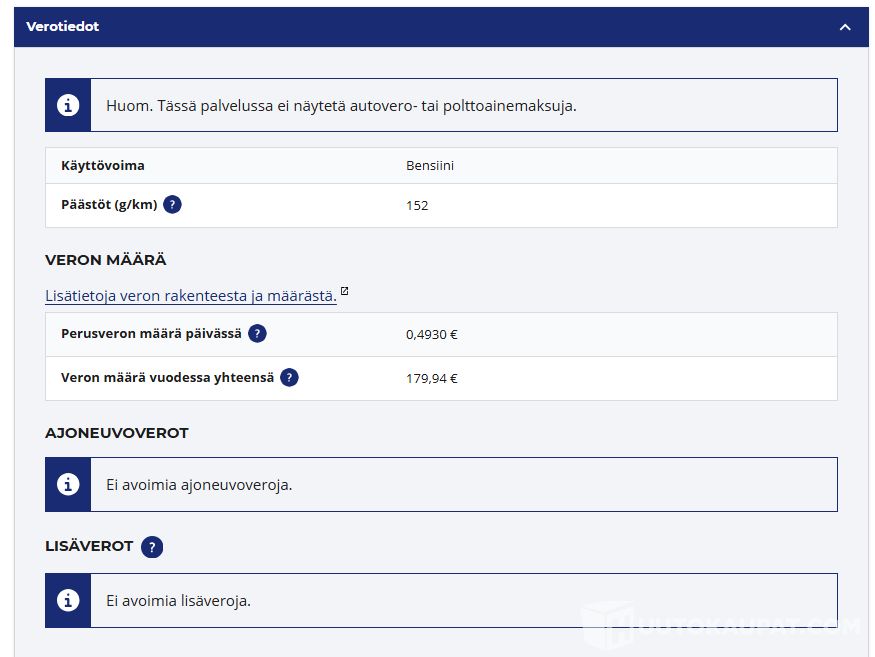Select the Bensiini fuel value

click(430, 166)
